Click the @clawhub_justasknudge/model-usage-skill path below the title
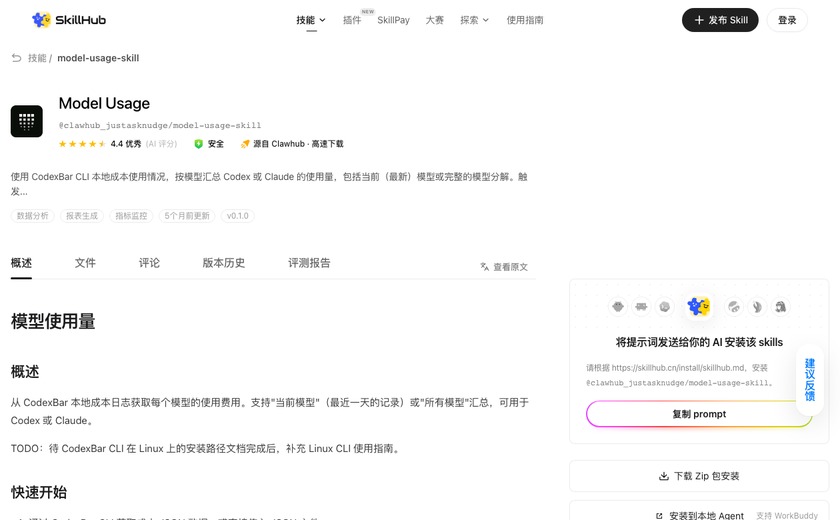This screenshot has height=520, width=840. point(160,125)
